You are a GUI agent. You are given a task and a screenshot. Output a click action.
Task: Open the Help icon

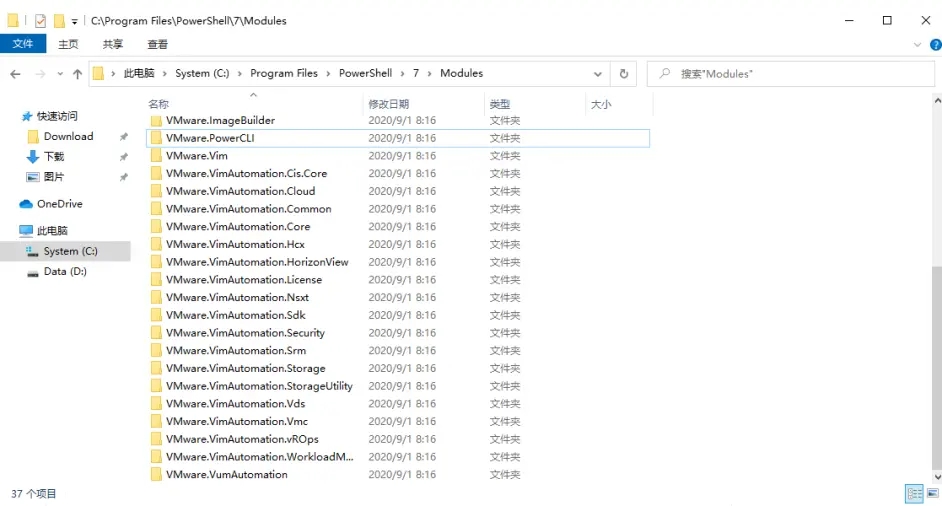point(935,44)
